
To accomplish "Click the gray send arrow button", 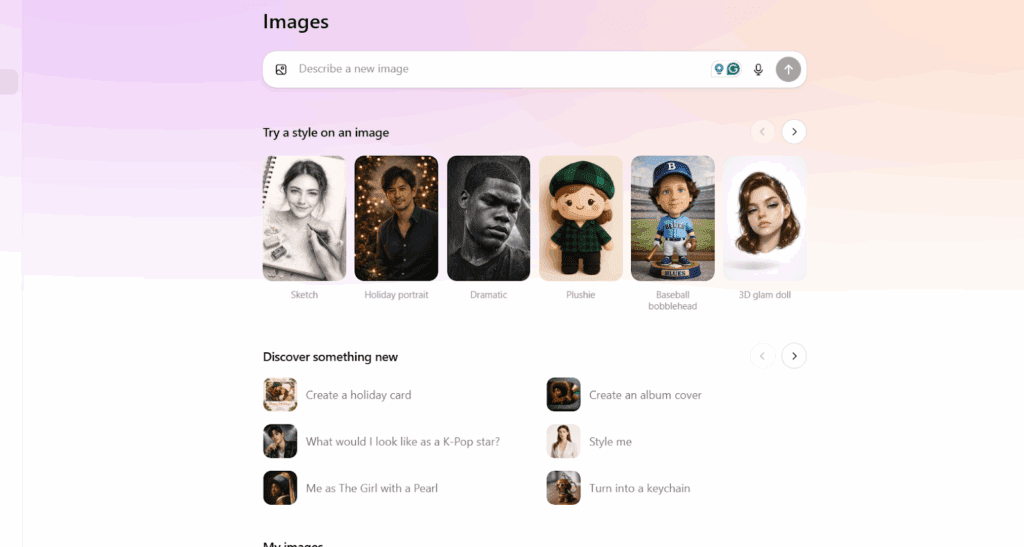I will tap(788, 69).
